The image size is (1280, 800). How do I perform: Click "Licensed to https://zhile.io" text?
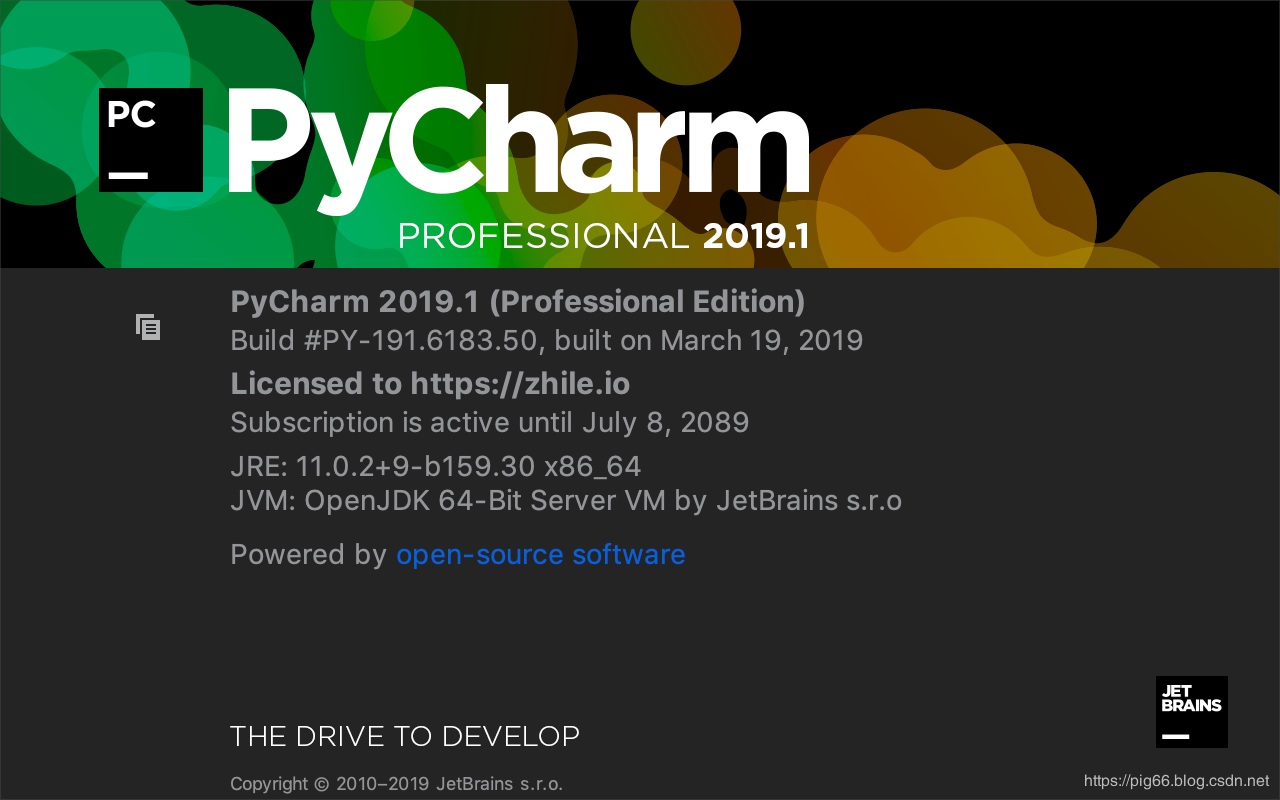(430, 384)
